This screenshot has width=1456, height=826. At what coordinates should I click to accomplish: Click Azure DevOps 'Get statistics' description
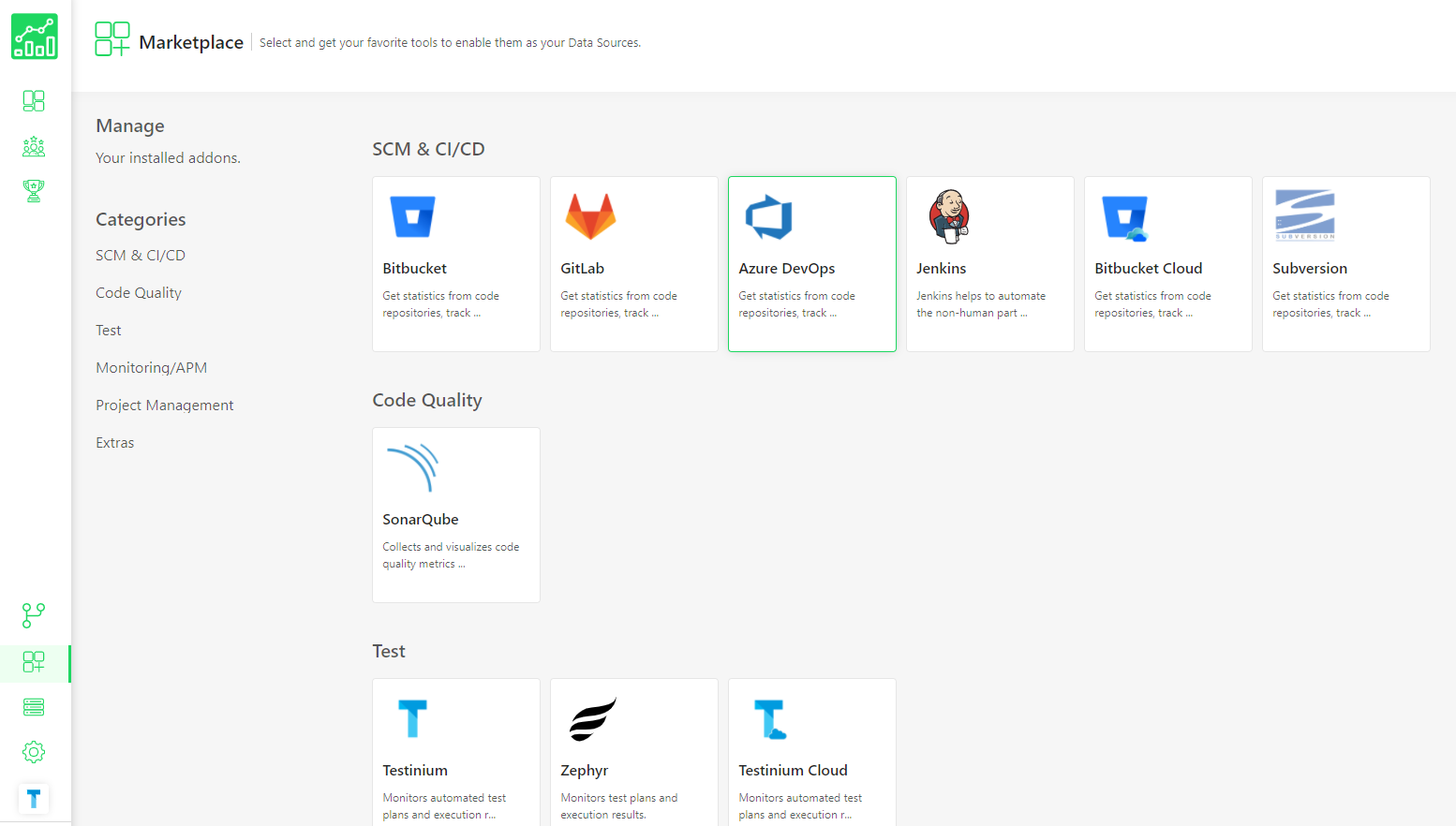(x=797, y=304)
